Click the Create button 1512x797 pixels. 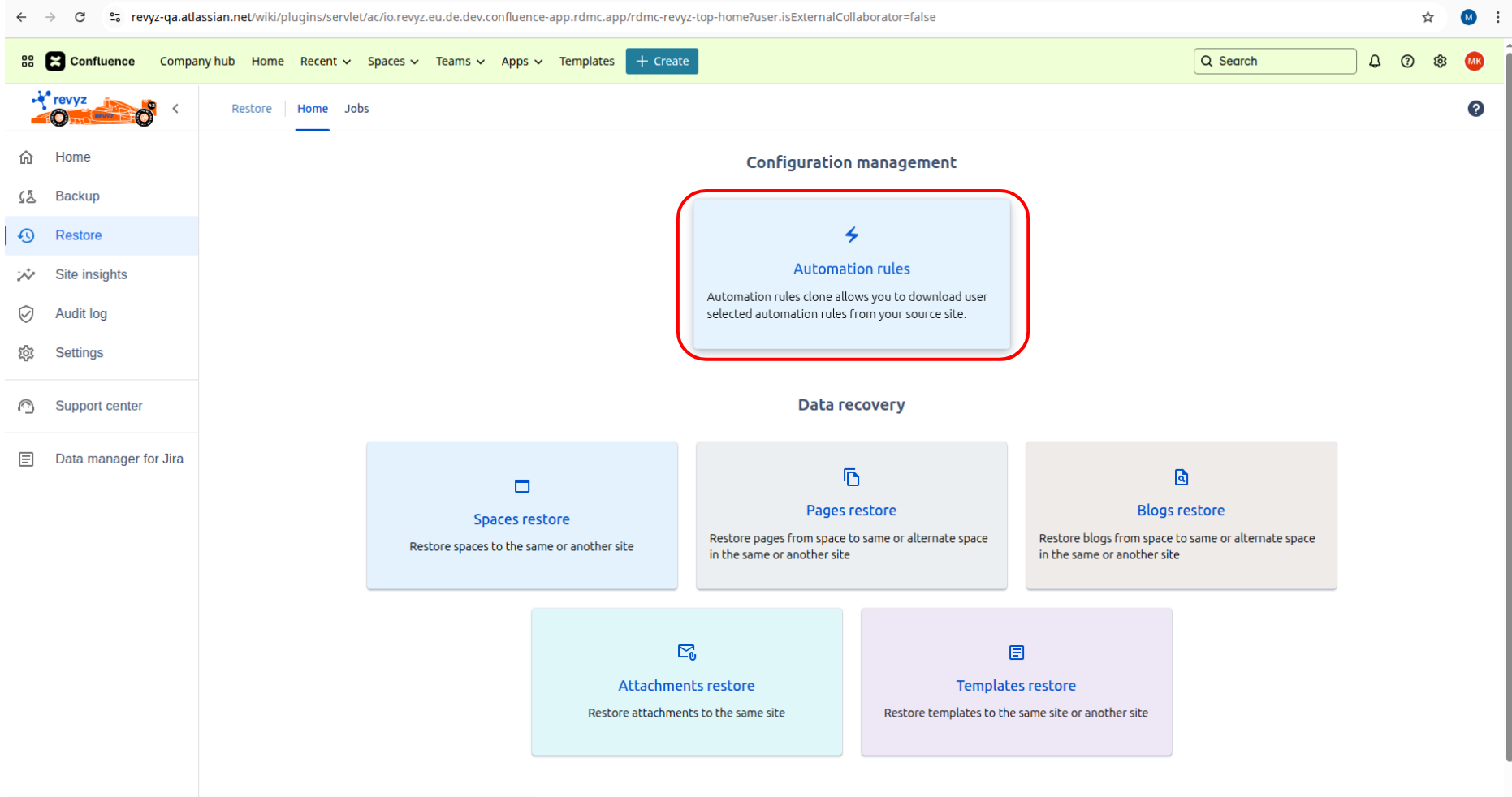coord(662,61)
